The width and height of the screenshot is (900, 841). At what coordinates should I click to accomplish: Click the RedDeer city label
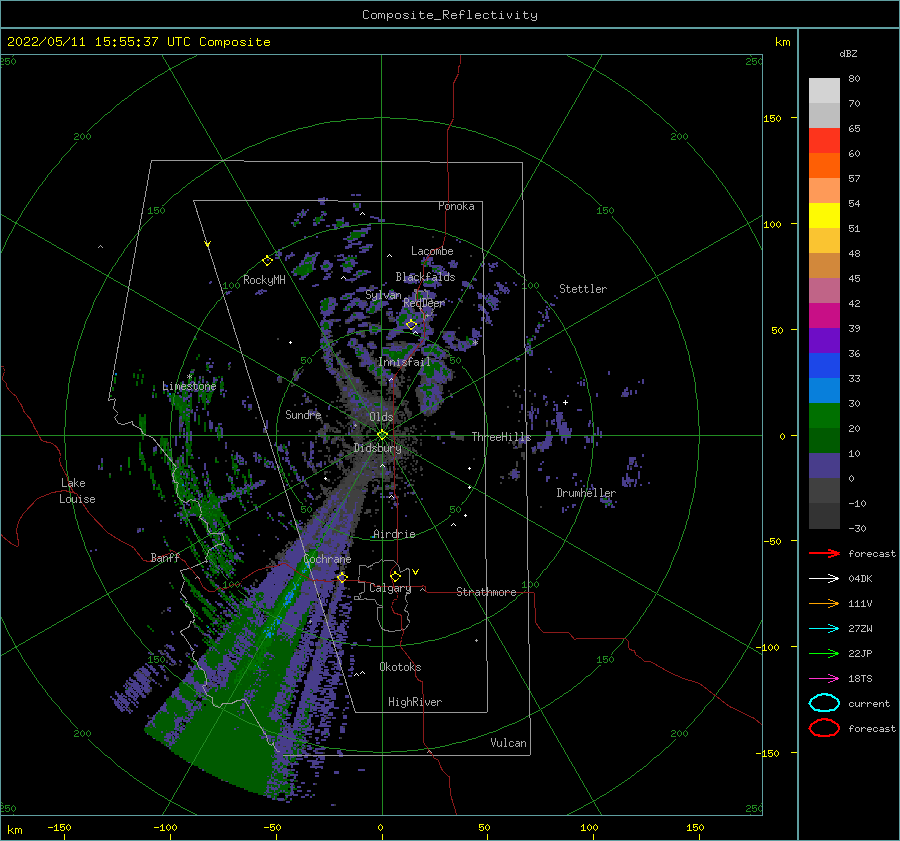click(x=424, y=303)
